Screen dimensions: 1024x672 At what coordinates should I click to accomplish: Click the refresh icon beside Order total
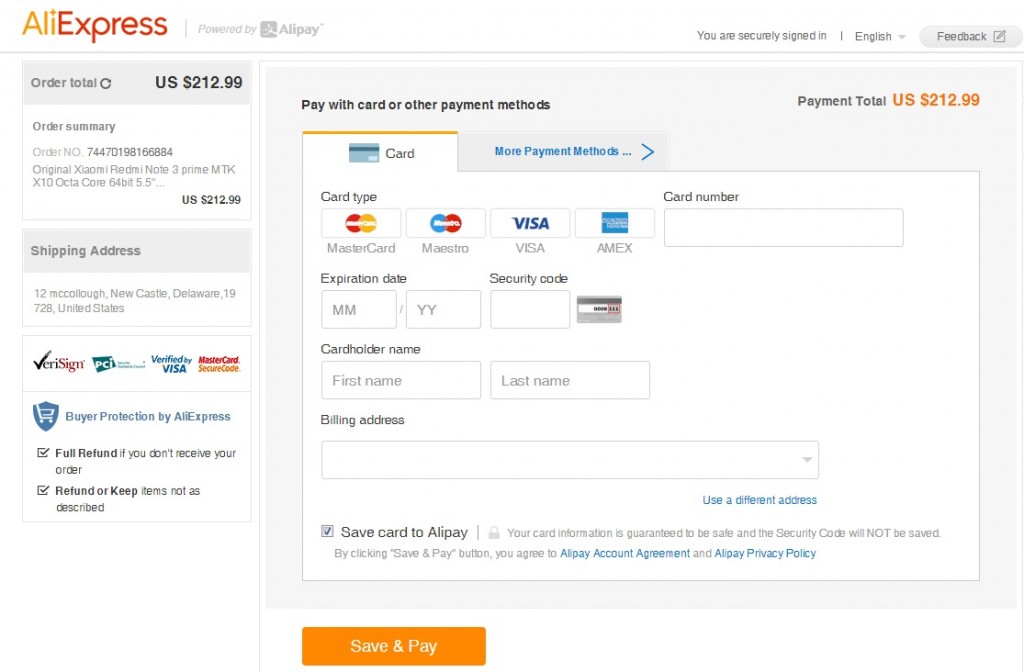click(x=106, y=84)
